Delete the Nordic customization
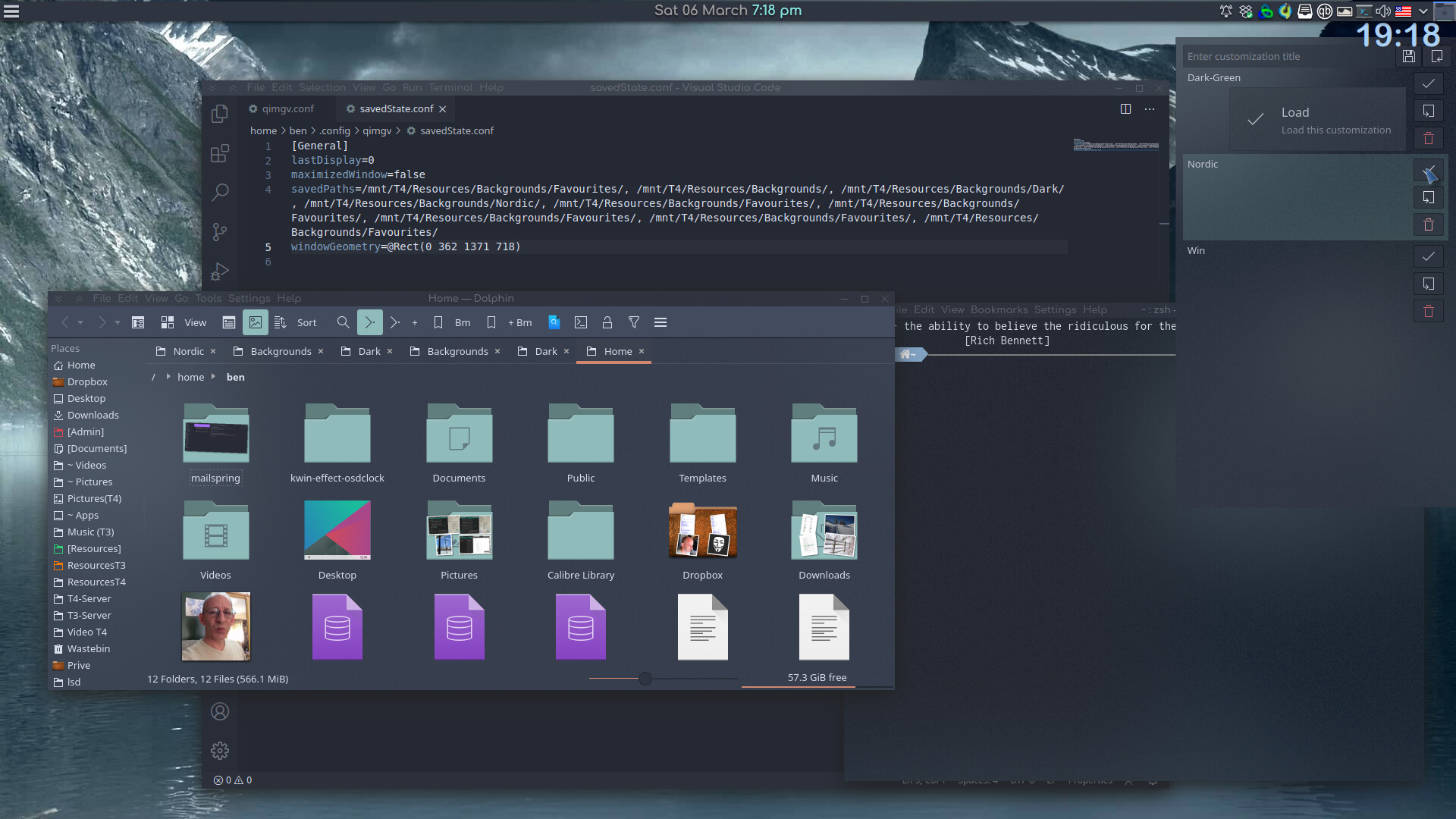 point(1428,224)
